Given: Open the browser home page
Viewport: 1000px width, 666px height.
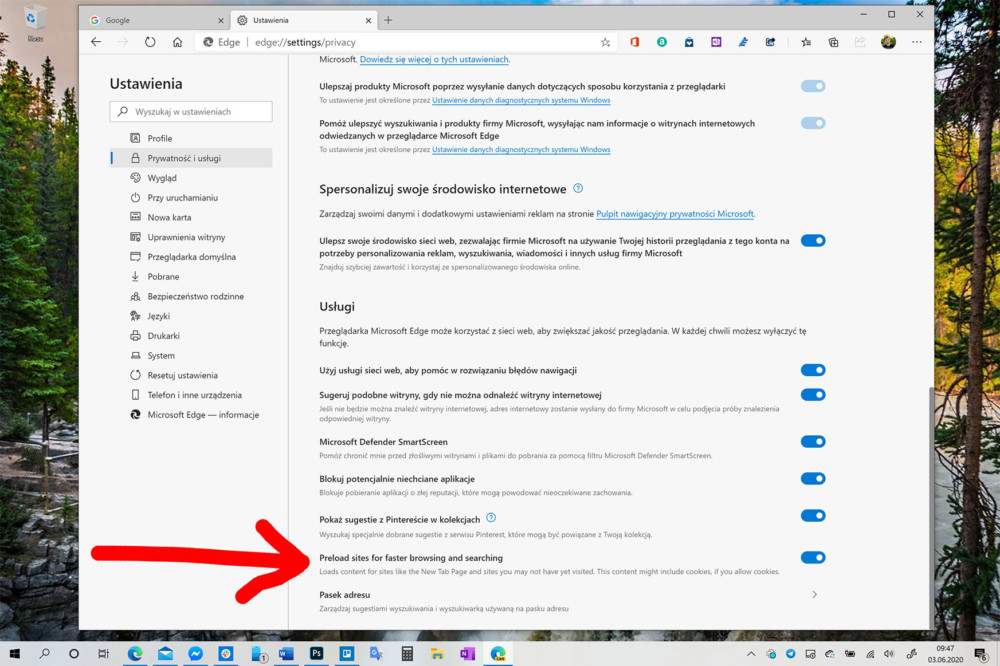Looking at the screenshot, I should (177, 42).
